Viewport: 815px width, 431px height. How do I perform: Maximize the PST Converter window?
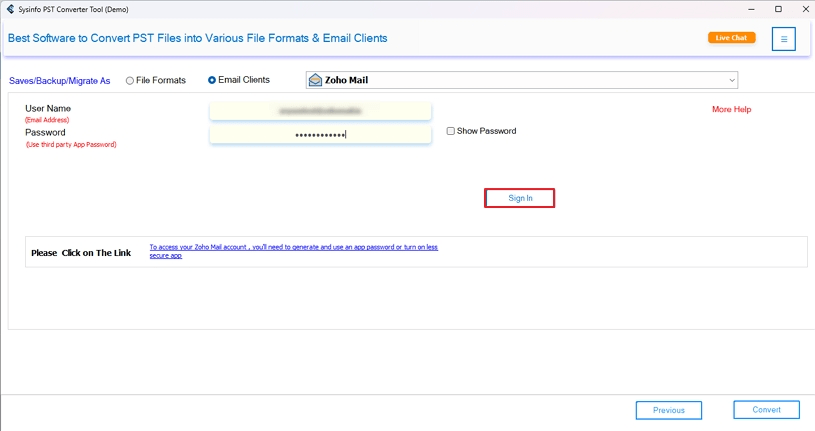pos(778,9)
